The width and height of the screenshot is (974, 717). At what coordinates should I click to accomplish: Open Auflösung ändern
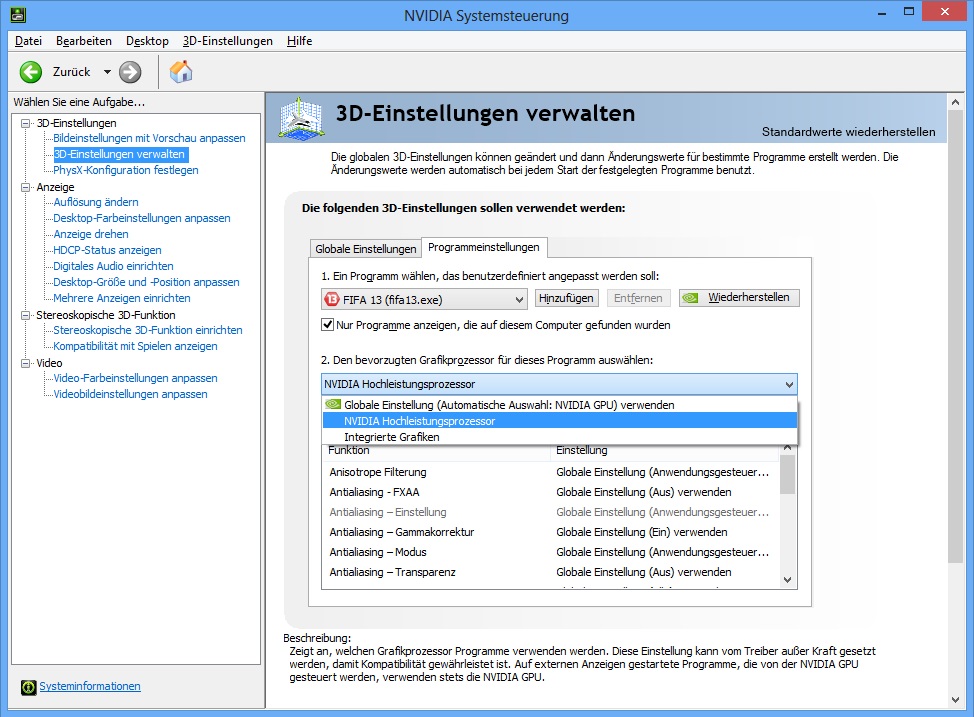coord(96,202)
